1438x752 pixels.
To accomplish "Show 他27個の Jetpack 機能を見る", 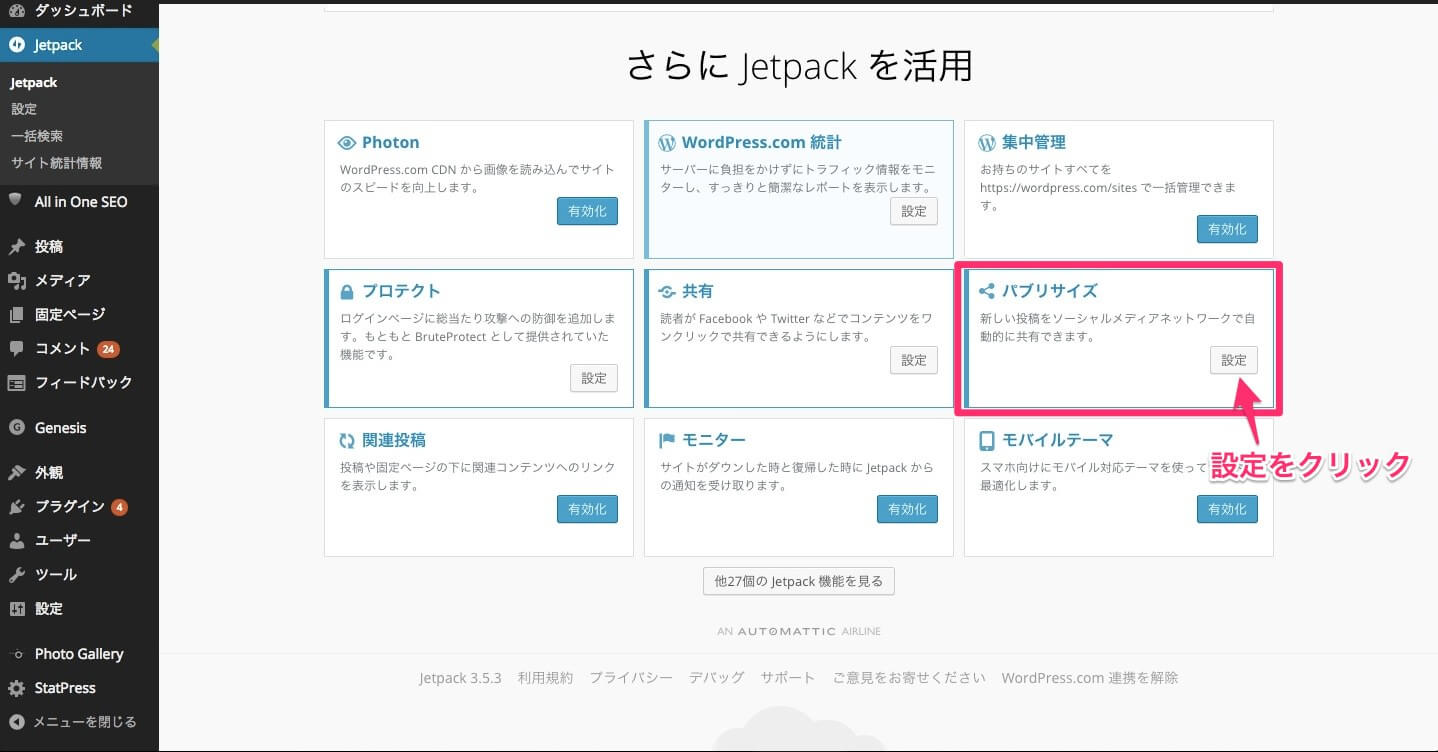I will (x=799, y=581).
